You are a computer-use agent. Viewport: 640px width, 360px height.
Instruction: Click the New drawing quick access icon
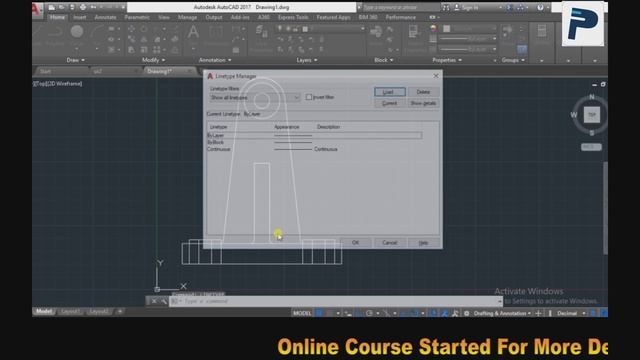click(x=51, y=7)
